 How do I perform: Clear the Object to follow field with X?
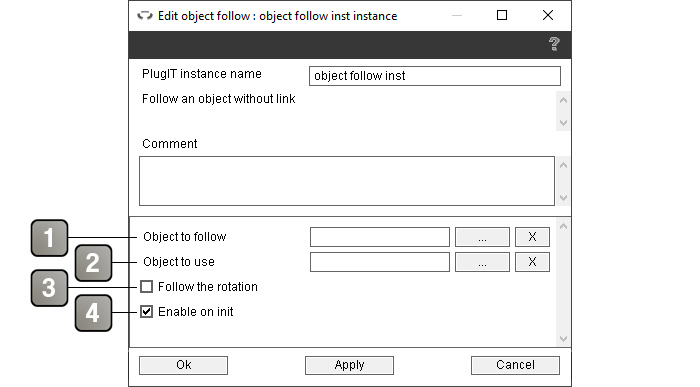(x=532, y=237)
